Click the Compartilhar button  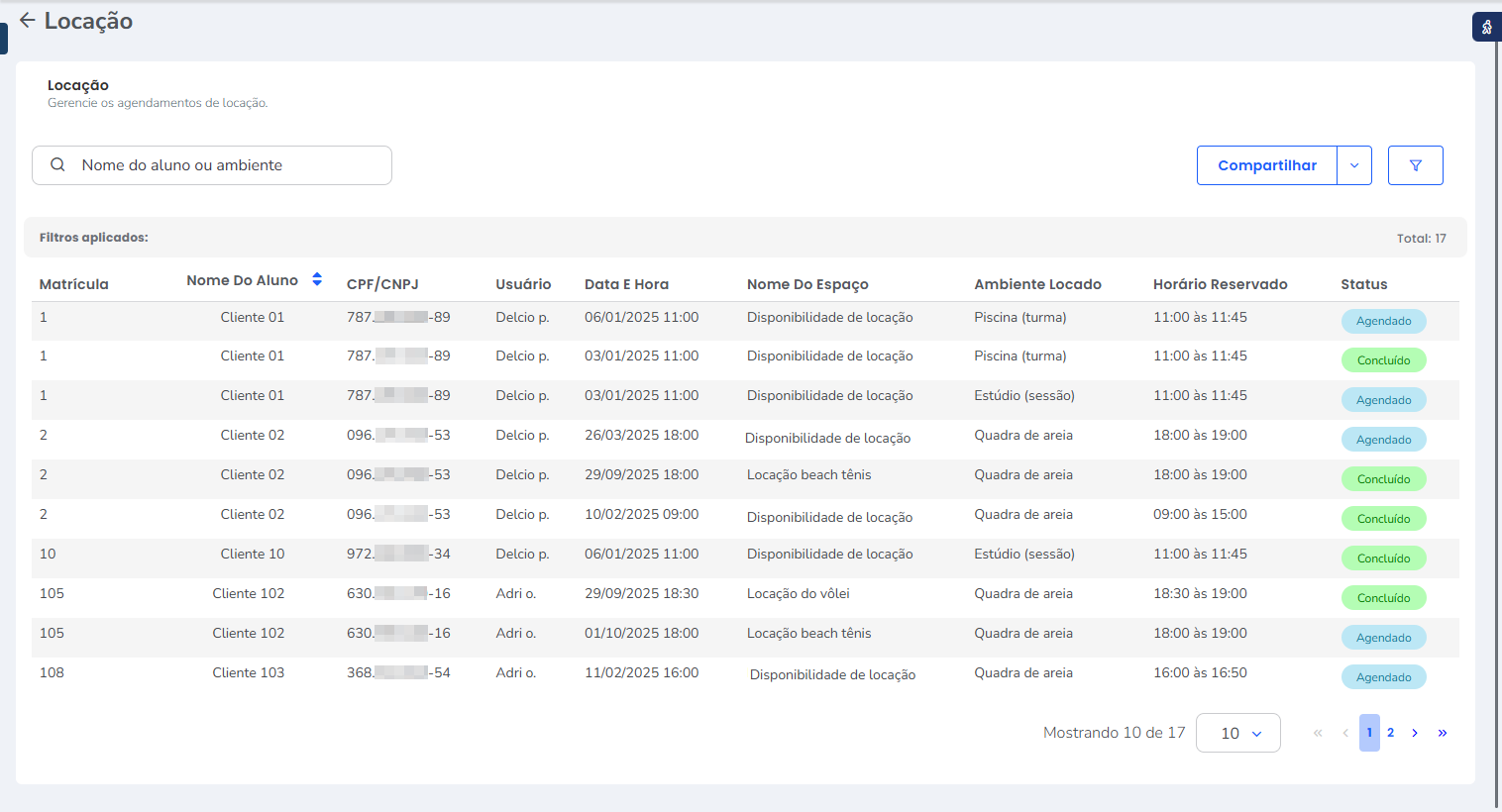[1266, 165]
